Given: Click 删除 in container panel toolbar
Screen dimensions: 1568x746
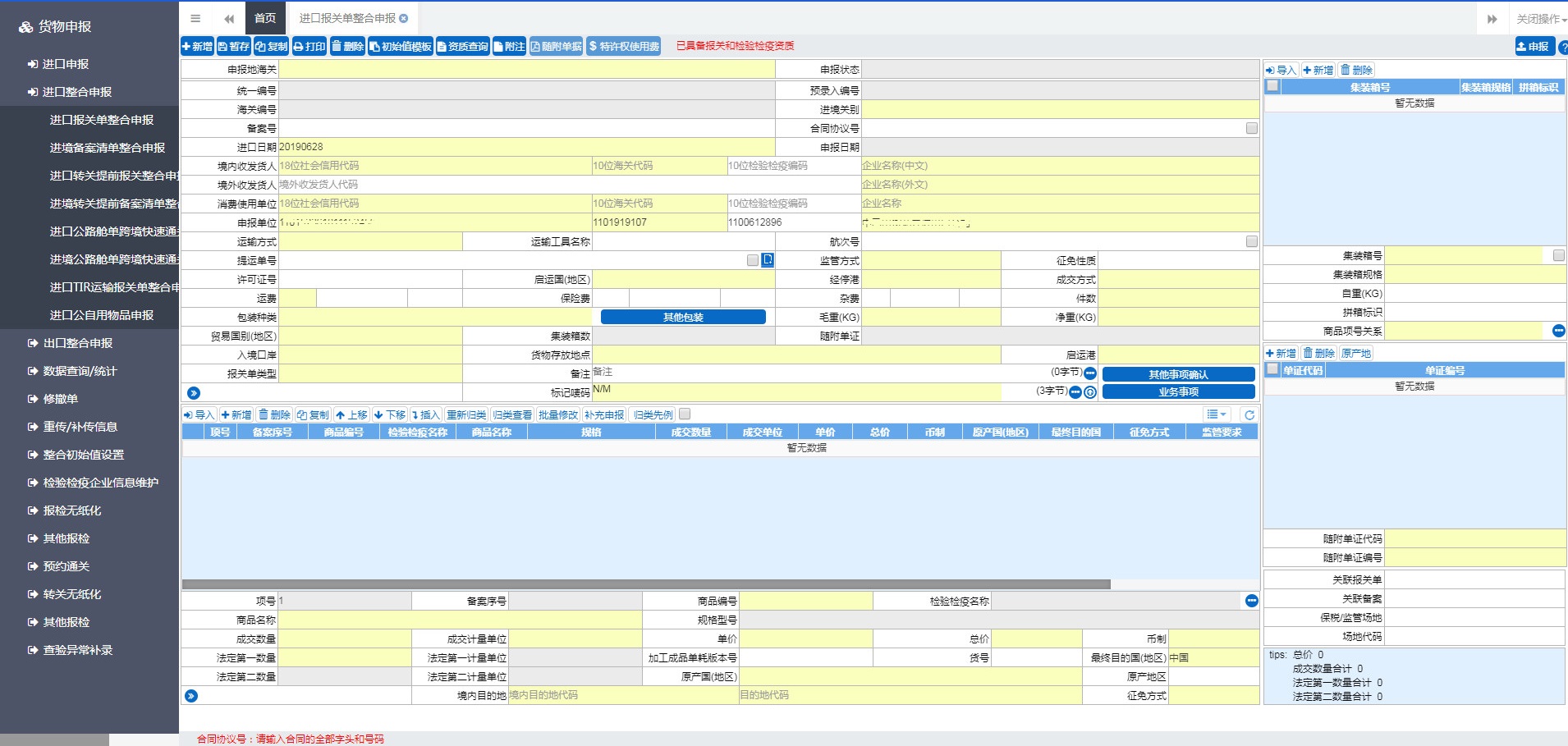Looking at the screenshot, I should coord(1356,70).
